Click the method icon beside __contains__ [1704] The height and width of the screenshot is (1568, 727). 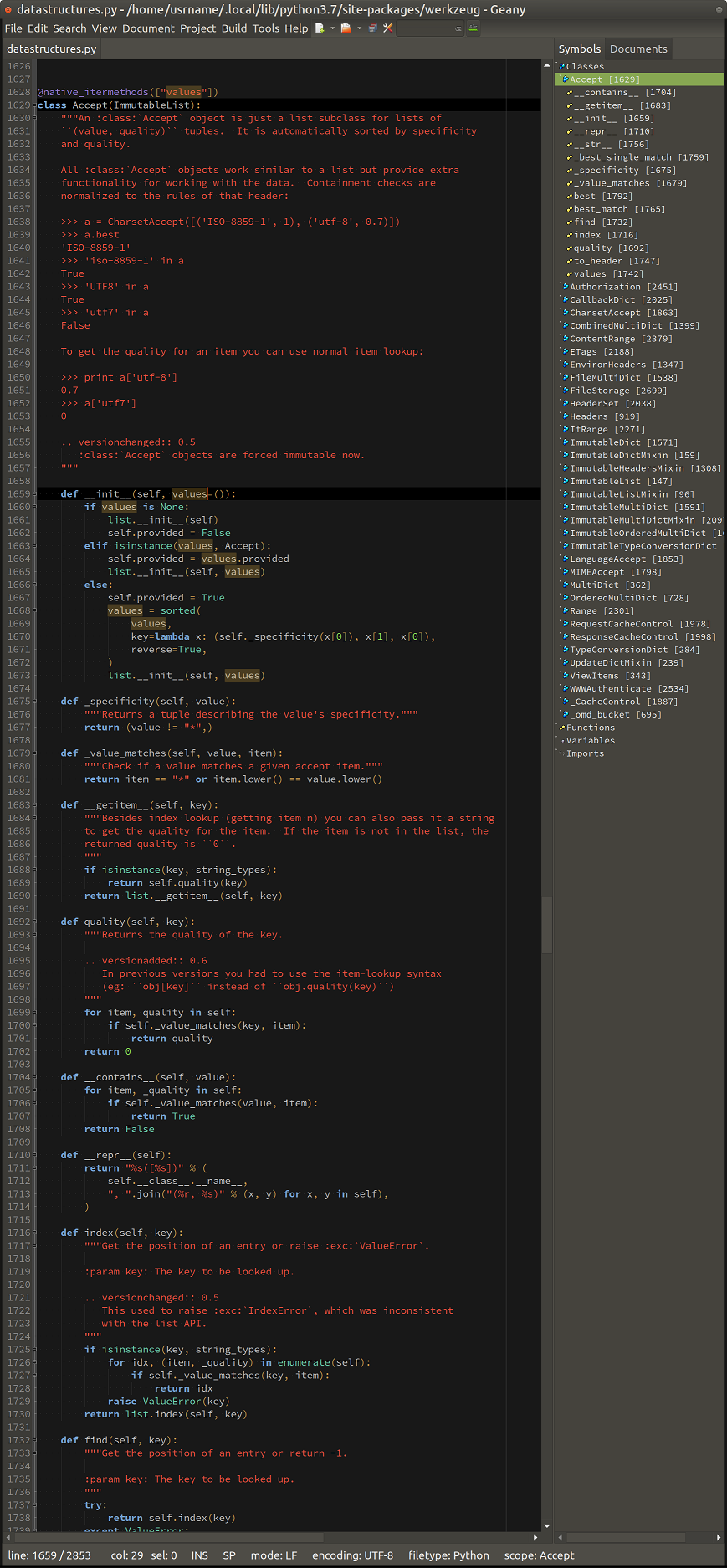(570, 93)
